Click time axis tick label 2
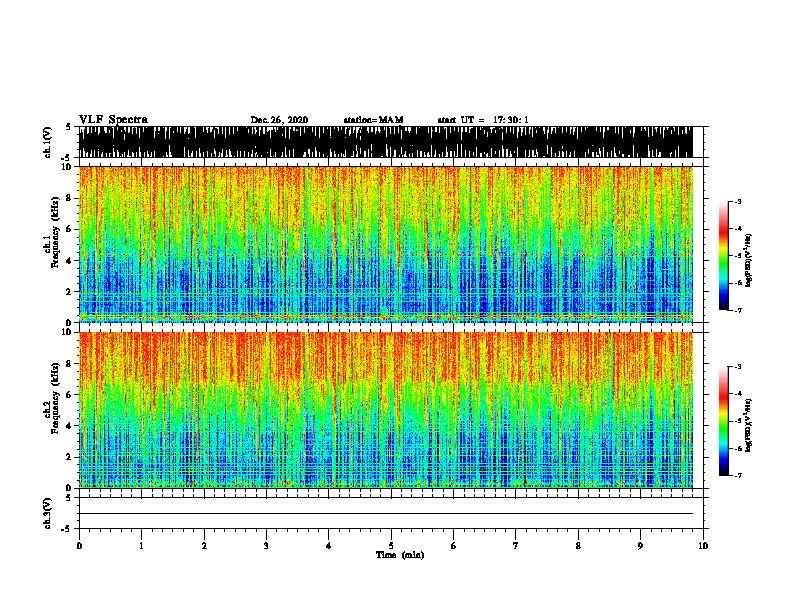Screen dimensions: 792x612 (x=204, y=546)
